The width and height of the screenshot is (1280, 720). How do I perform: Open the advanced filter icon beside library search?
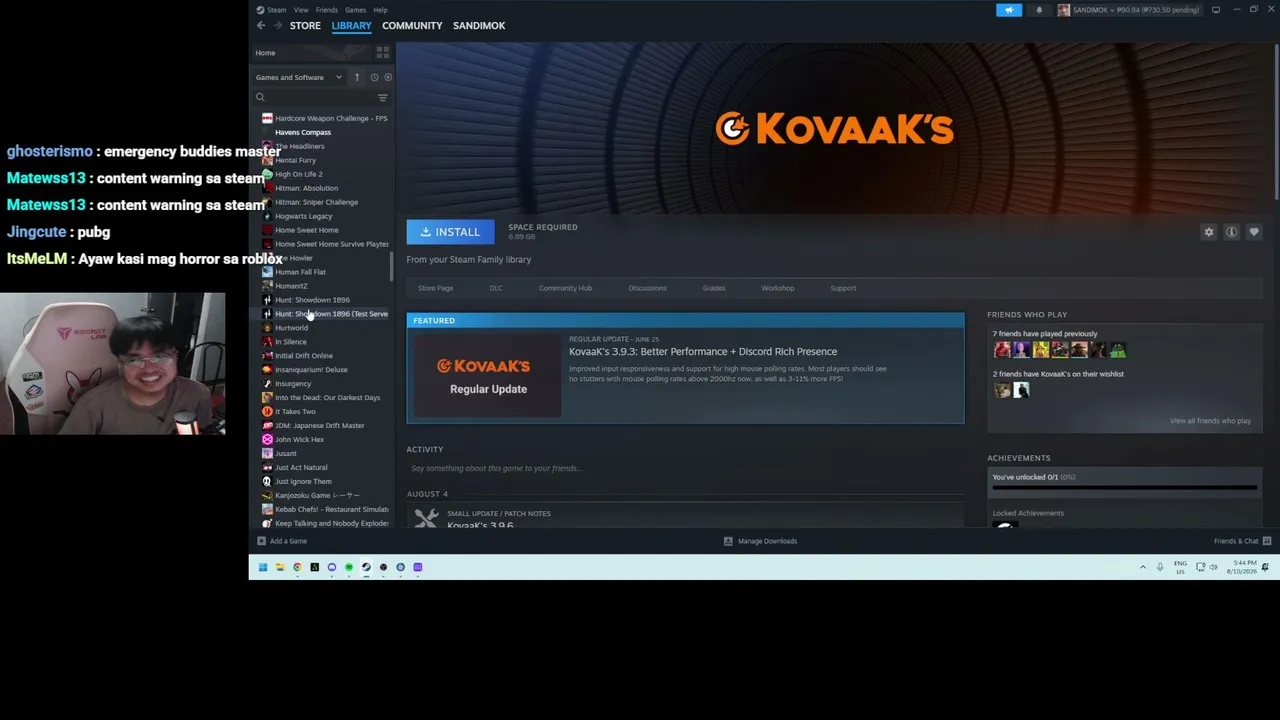382,97
